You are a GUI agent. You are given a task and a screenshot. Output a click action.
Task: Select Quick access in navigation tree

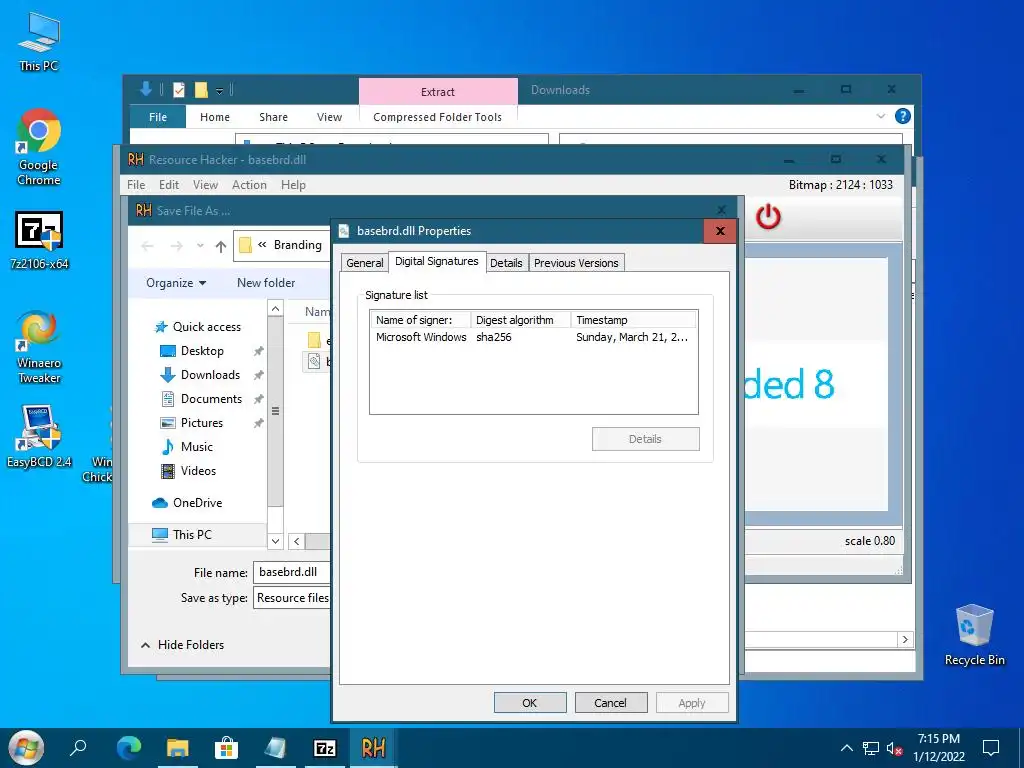tap(198, 327)
